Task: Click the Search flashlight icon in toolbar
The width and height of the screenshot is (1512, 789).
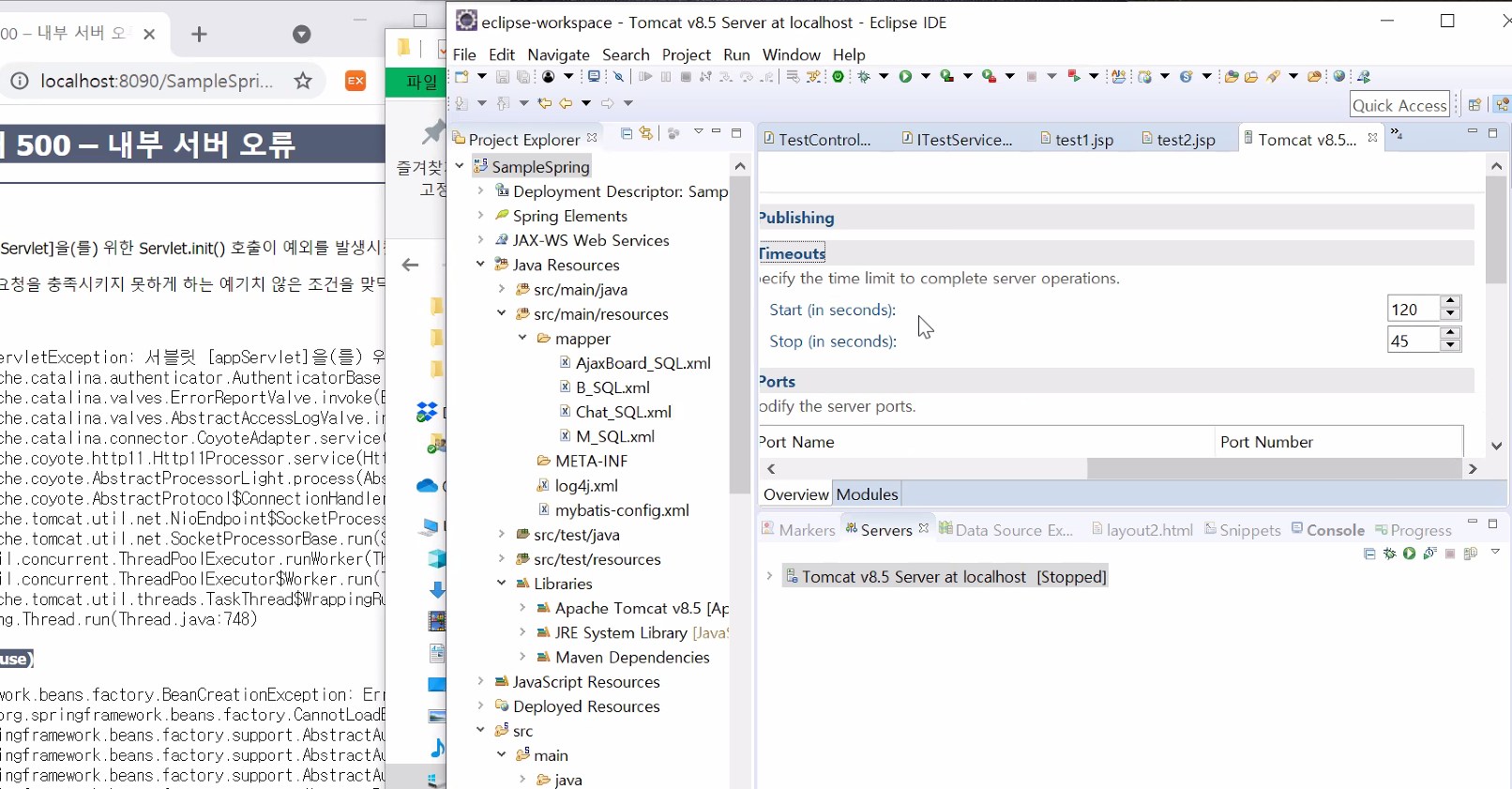Action: click(x=1273, y=77)
